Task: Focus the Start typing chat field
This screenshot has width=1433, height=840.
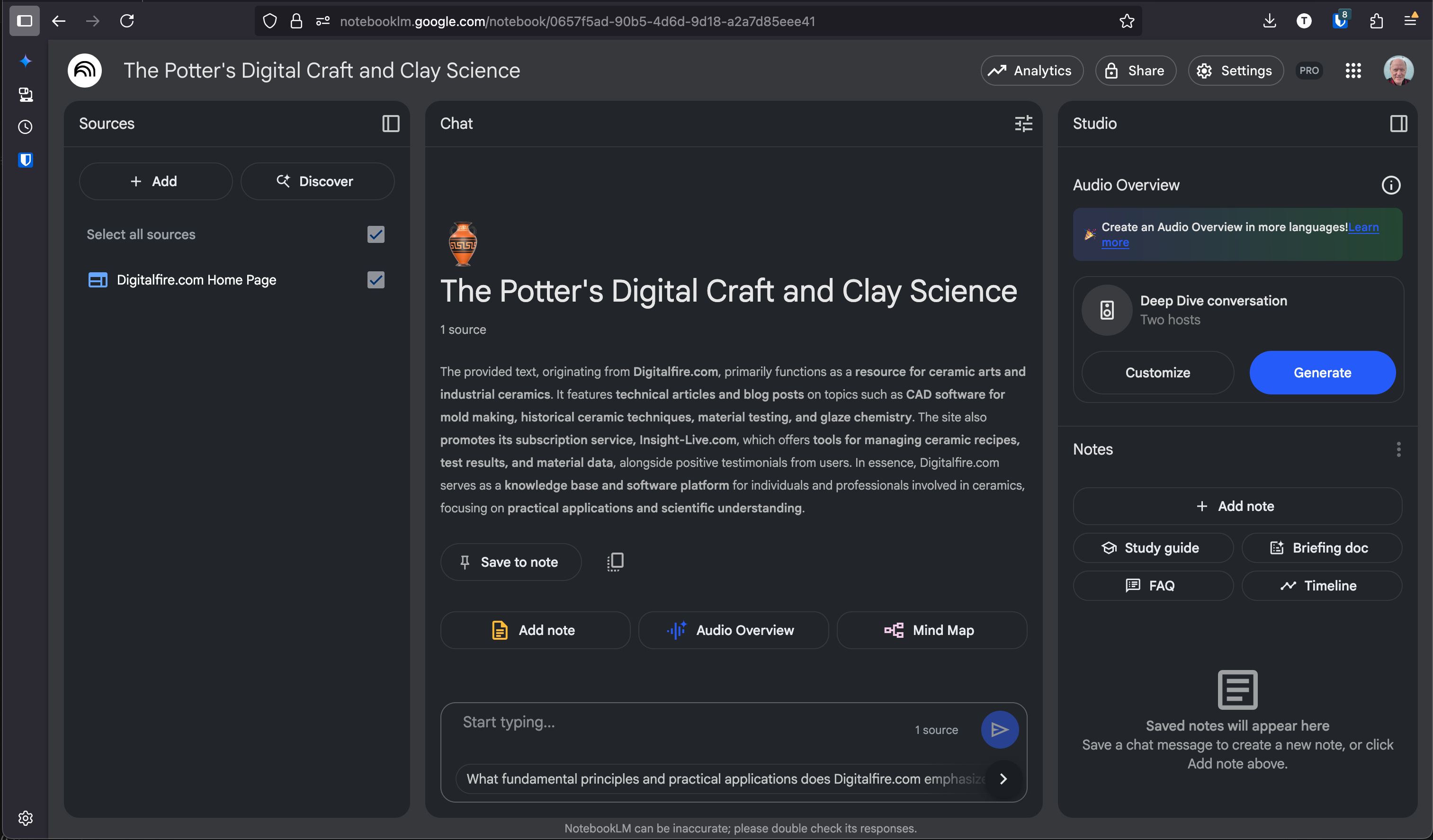Action: (682, 723)
